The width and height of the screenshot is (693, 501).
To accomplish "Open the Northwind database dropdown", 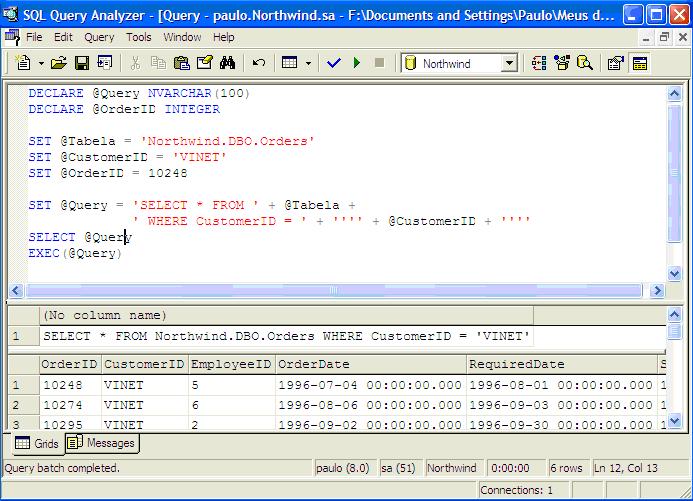I will tap(509, 63).
